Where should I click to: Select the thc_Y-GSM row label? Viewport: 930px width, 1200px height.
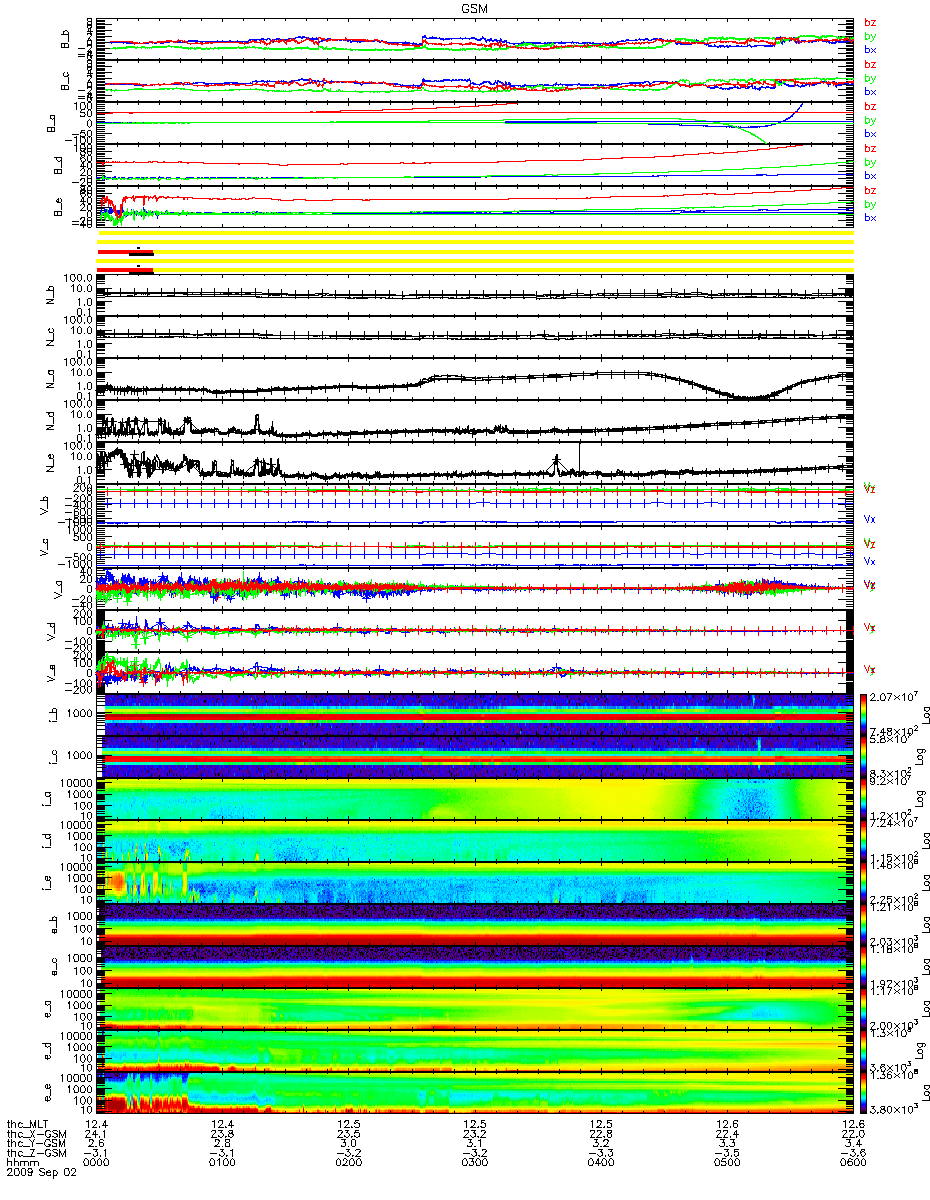(34, 1143)
